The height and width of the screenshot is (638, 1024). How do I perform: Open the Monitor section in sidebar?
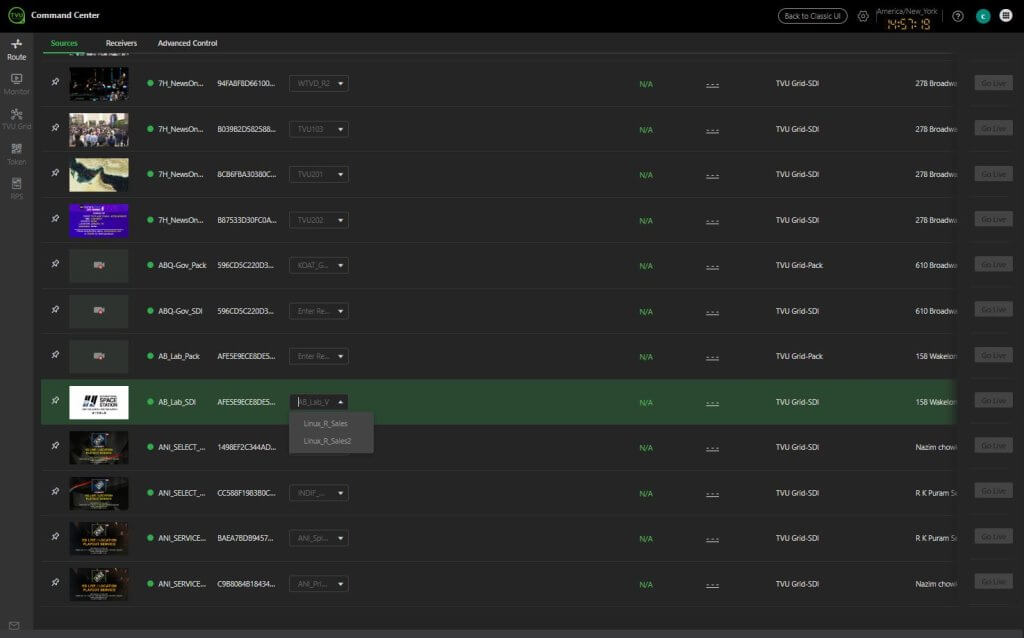16,84
